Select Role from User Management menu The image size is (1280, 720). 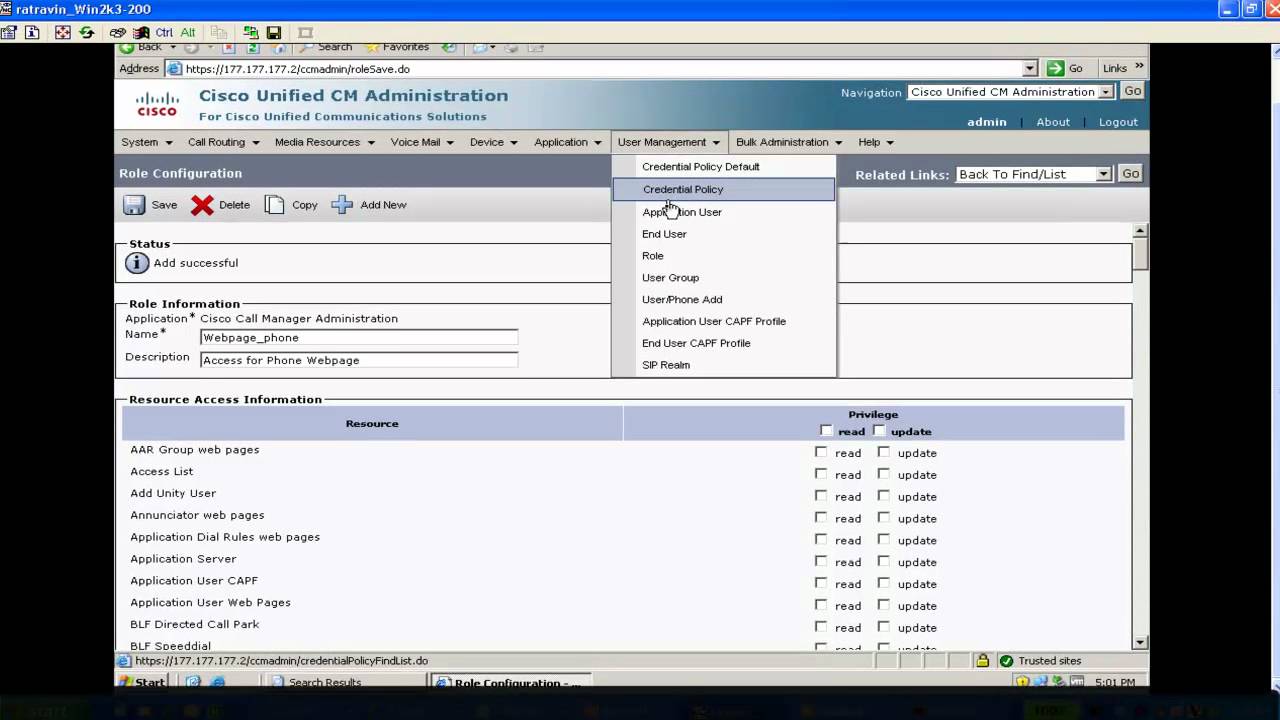[x=724, y=256]
